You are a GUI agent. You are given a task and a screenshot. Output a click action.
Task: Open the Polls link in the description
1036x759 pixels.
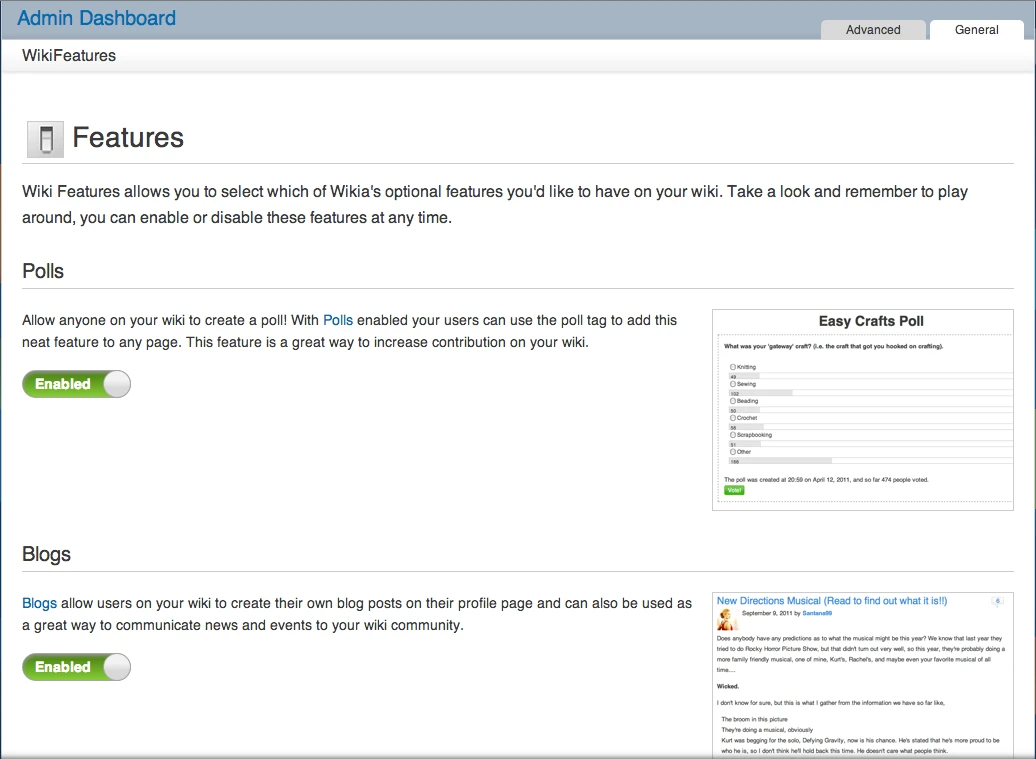pos(338,321)
